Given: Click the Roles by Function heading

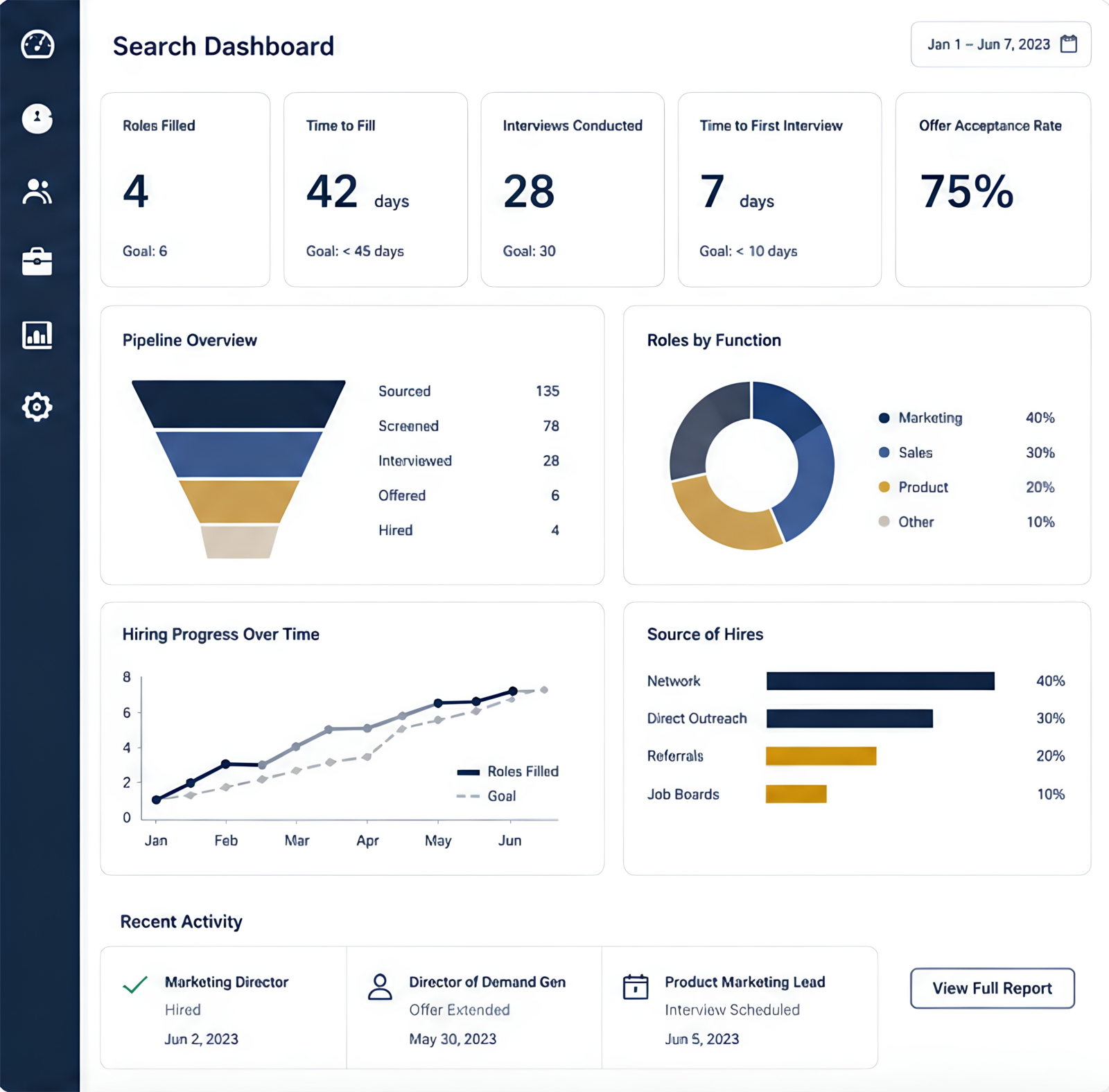Looking at the screenshot, I should [714, 340].
